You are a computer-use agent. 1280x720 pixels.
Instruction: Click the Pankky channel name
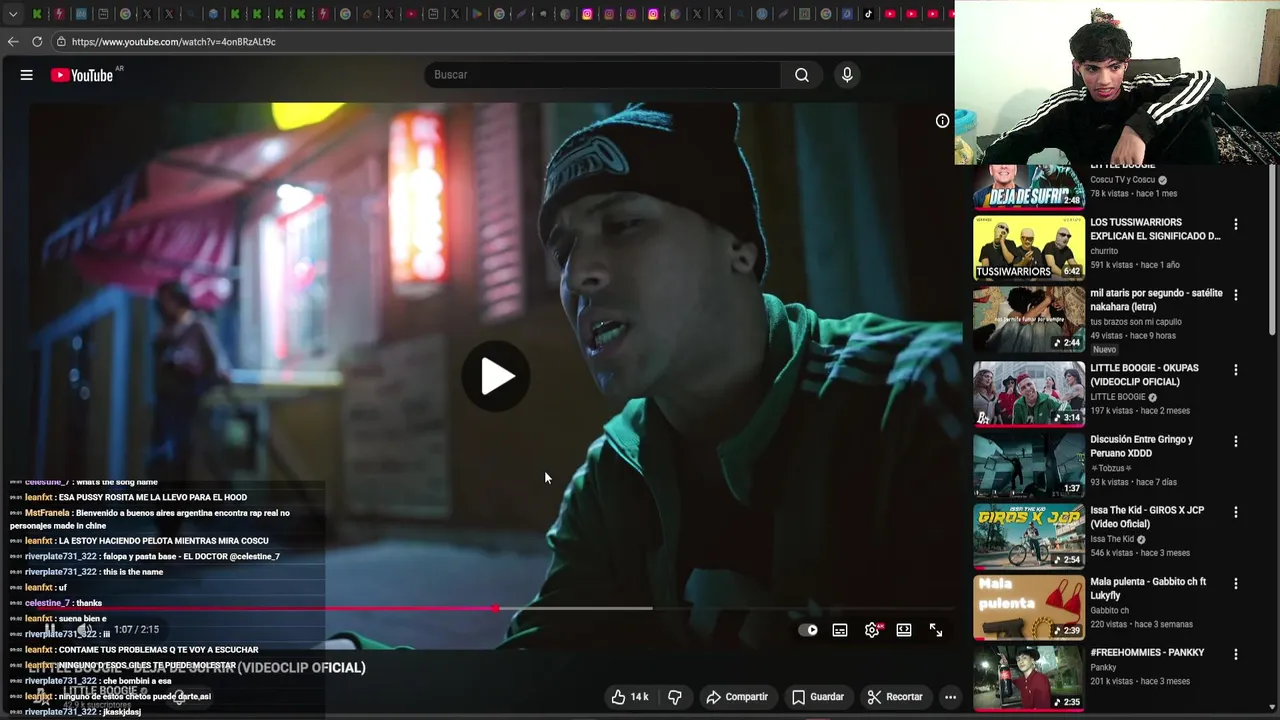click(1103, 667)
